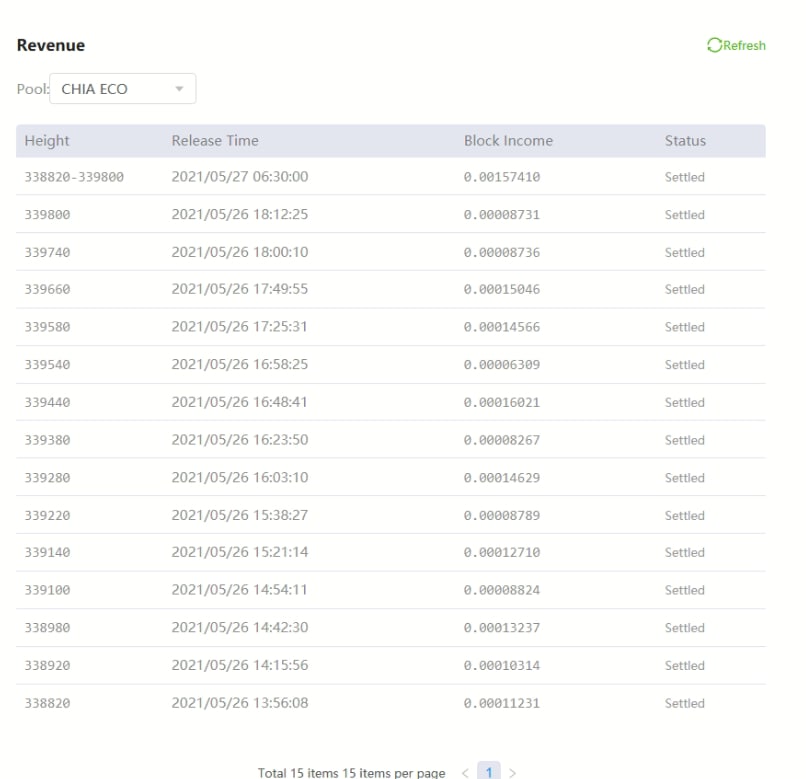
Task: Click the Release Time column header
Action: [216, 141]
